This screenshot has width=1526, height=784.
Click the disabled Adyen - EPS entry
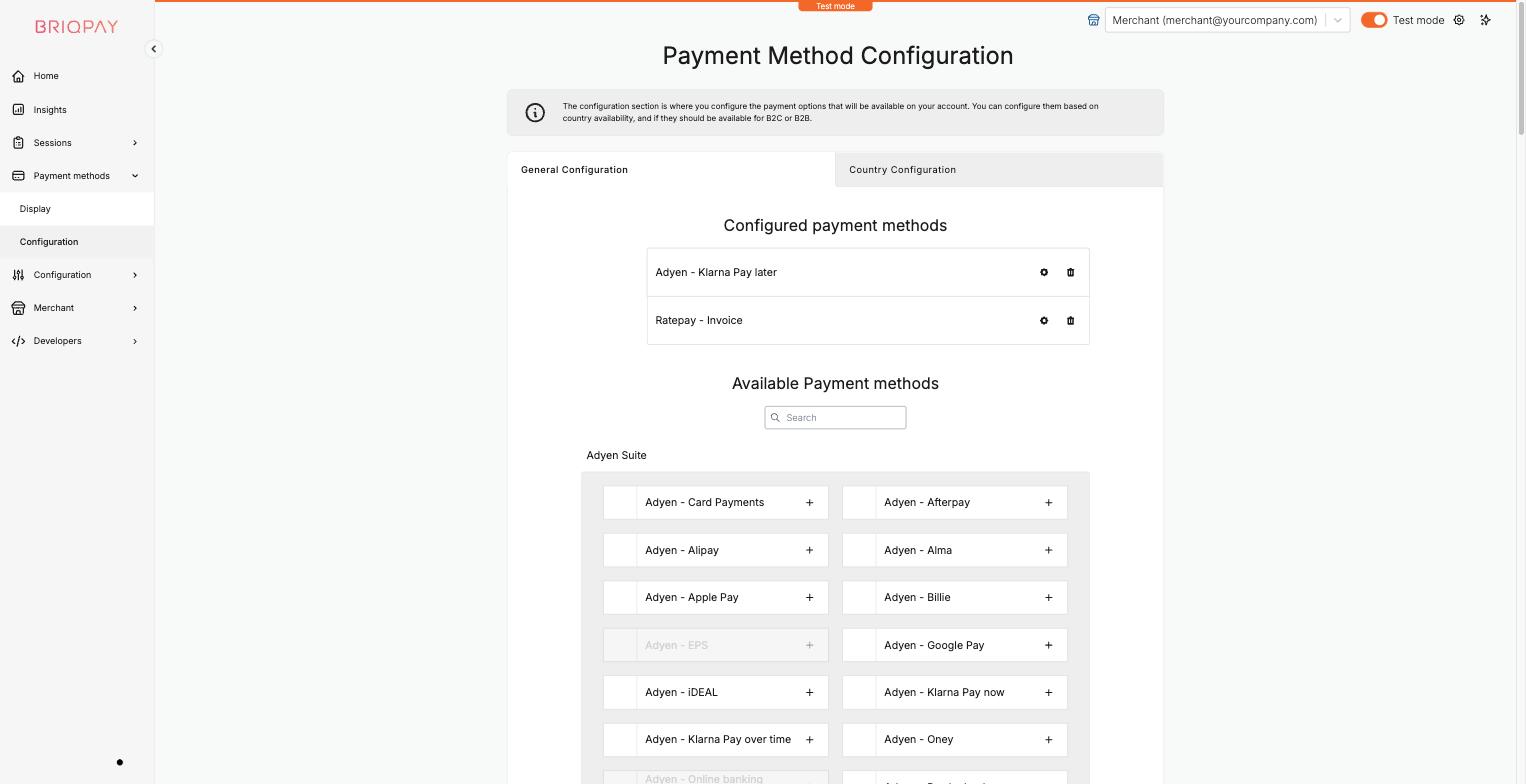715,645
